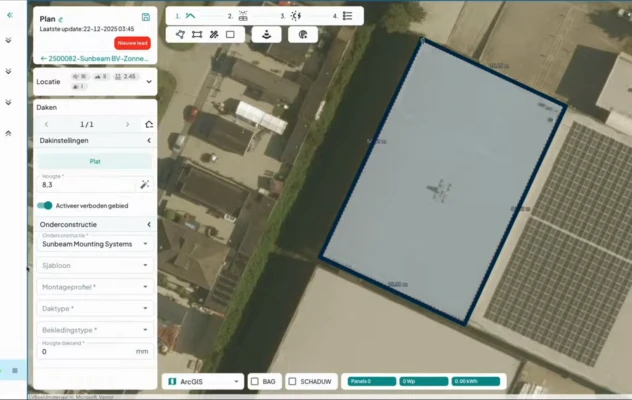Viewport: 632px width, 400px height.
Task: Click the magic wand next to height
Action: 145,184
